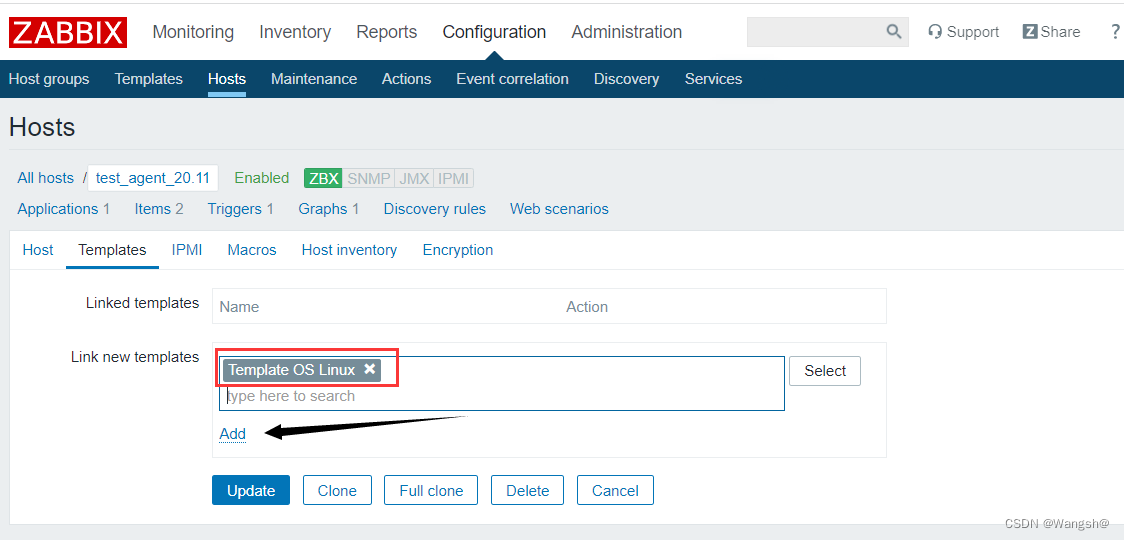
Task: Open Web scenarios link
Action: tap(559, 209)
